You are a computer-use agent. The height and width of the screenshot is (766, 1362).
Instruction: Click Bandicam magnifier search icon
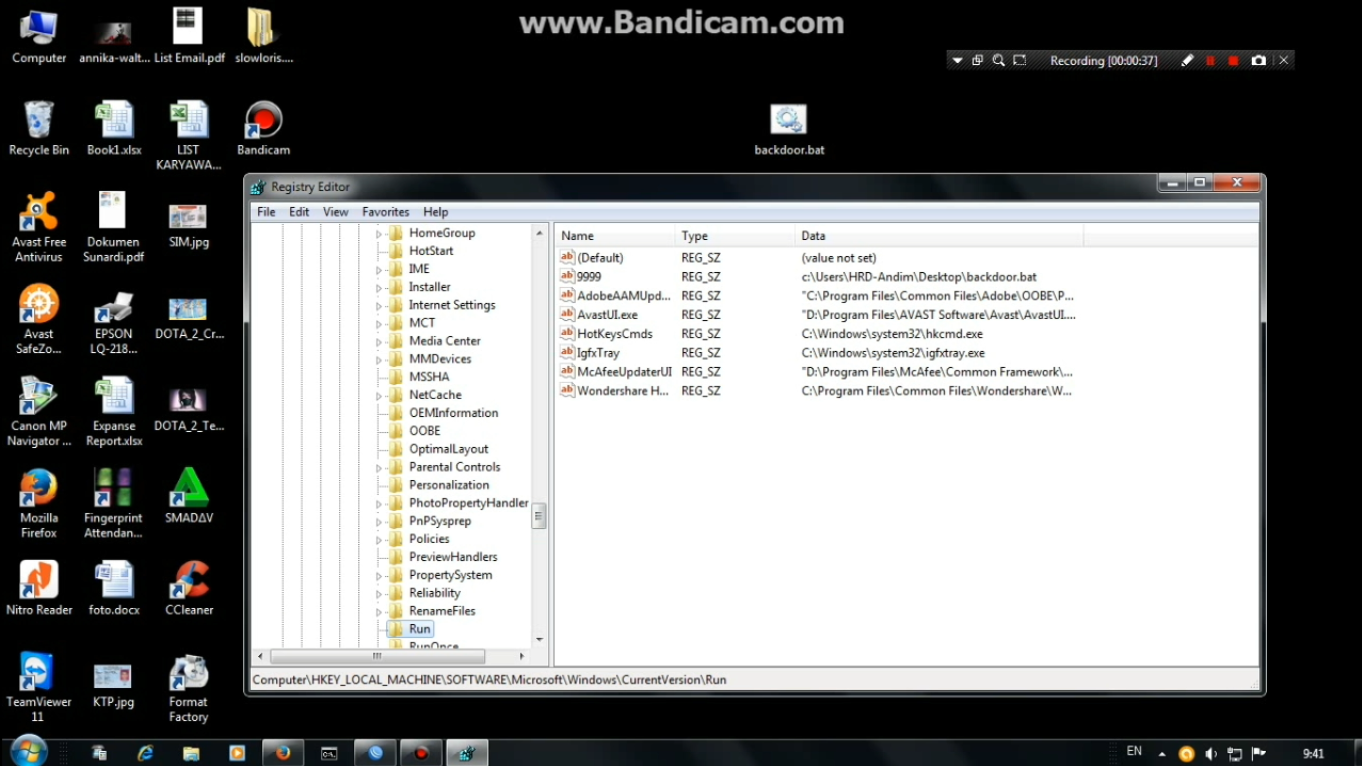pyautogui.click(x=998, y=61)
